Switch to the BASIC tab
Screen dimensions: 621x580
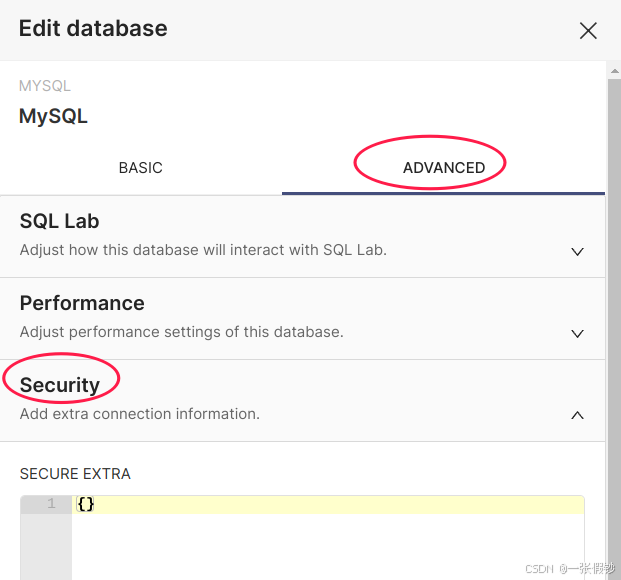[140, 168]
